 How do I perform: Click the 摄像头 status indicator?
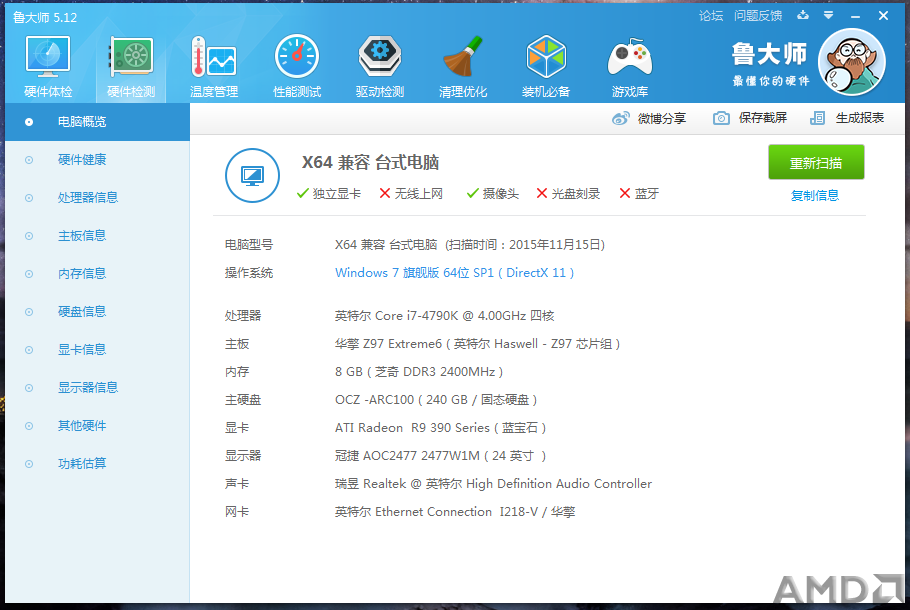[x=493, y=194]
